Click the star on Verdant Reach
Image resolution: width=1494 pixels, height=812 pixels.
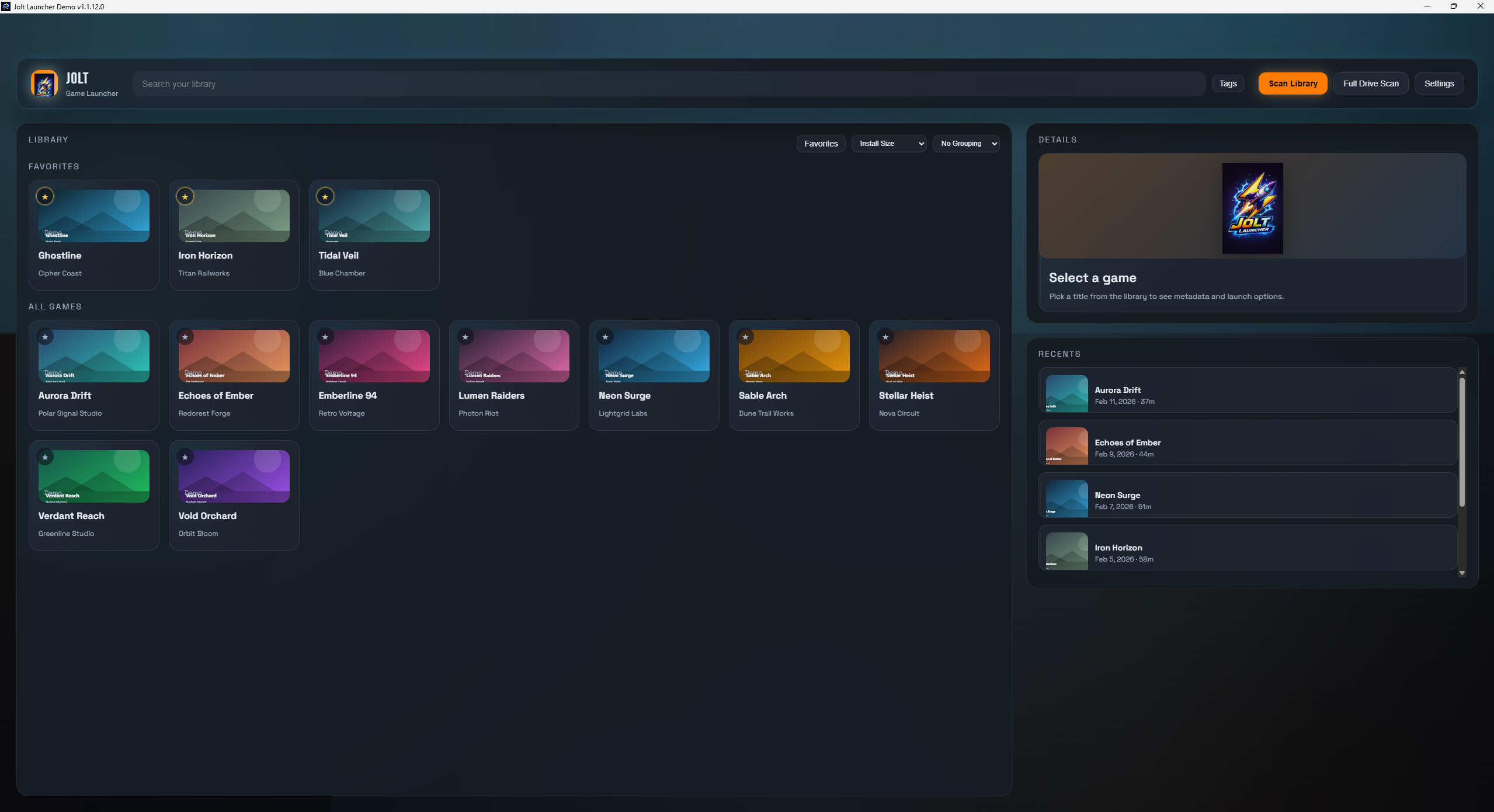click(45, 457)
